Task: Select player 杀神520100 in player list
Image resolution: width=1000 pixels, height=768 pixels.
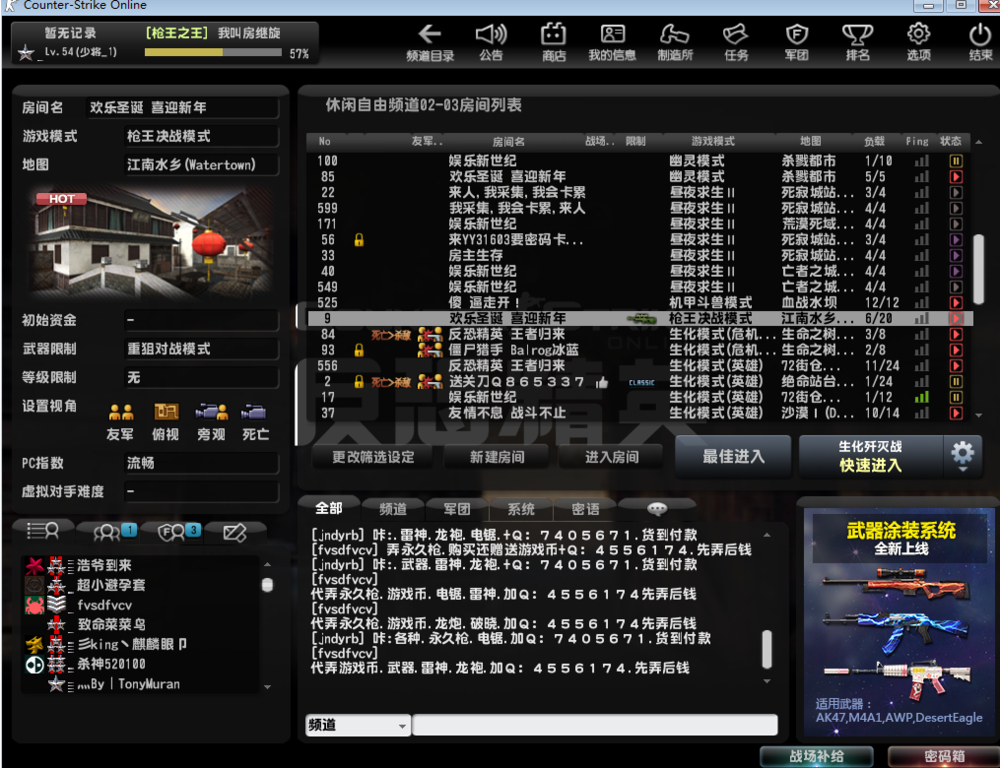Action: (141, 664)
